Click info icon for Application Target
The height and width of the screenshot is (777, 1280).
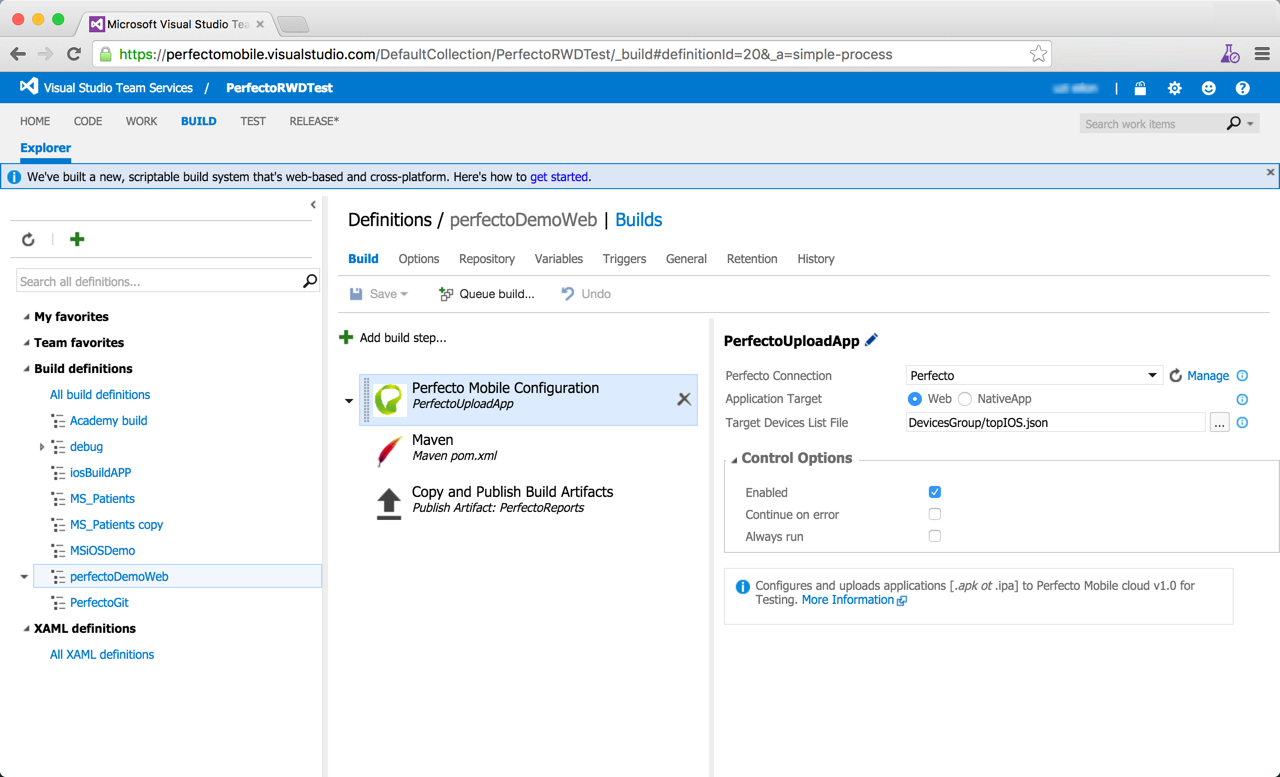(x=1242, y=399)
